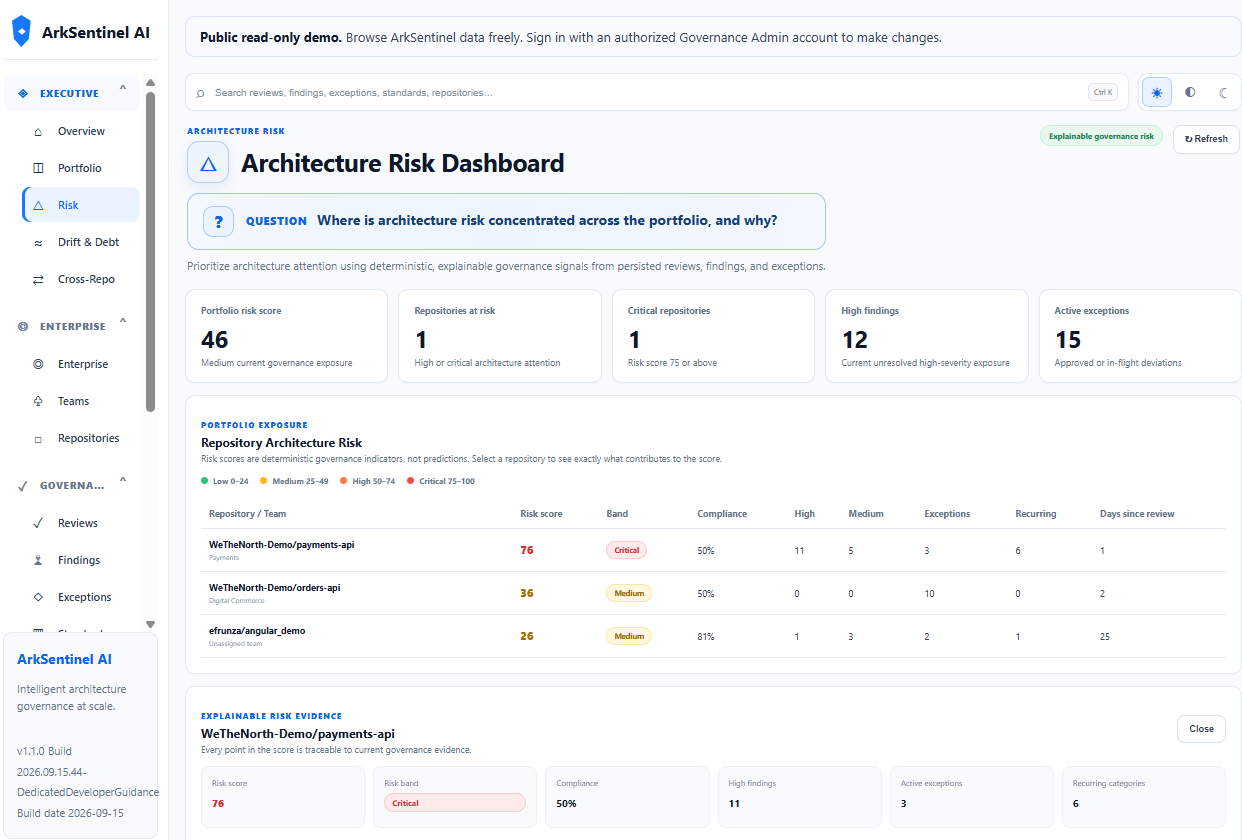Click the triangle icon beside dashboard title
The width and height of the screenshot is (1242, 840).
point(208,163)
